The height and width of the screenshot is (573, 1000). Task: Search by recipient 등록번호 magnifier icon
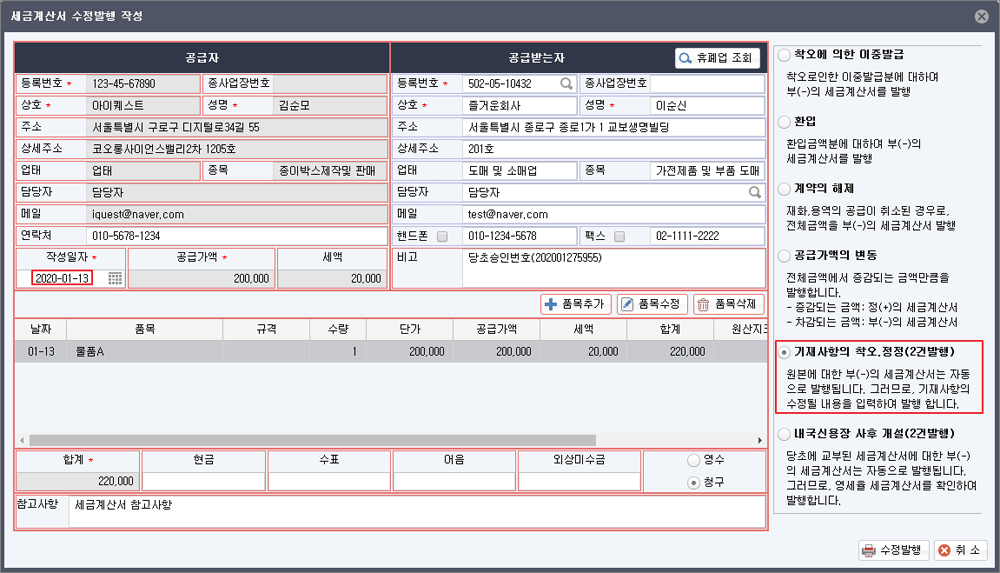click(x=566, y=84)
